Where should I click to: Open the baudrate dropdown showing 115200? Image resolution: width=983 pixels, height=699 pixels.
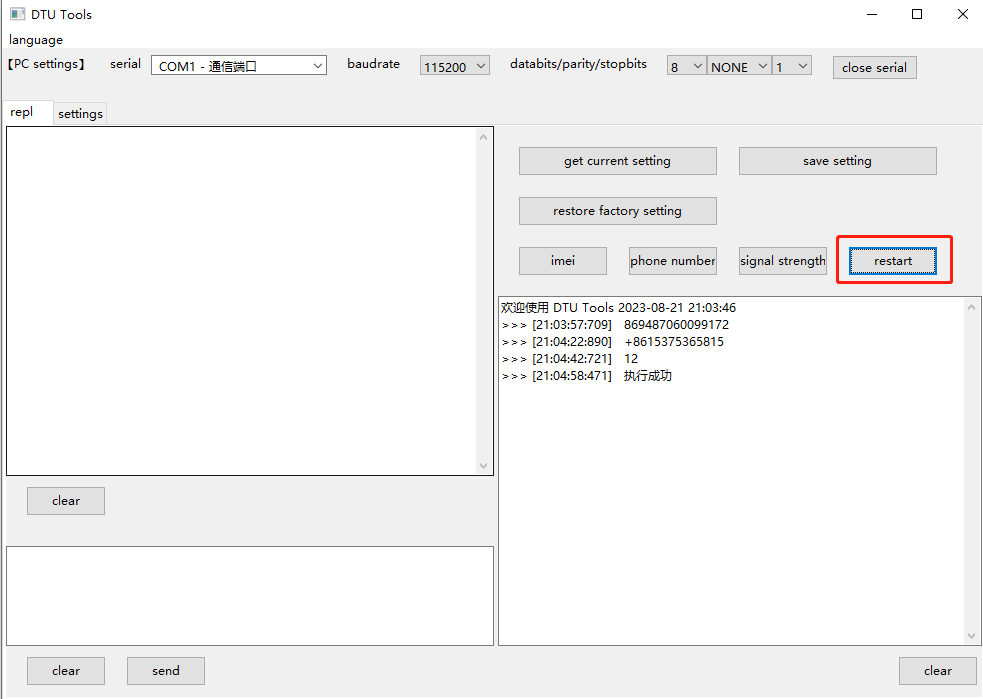pos(454,65)
